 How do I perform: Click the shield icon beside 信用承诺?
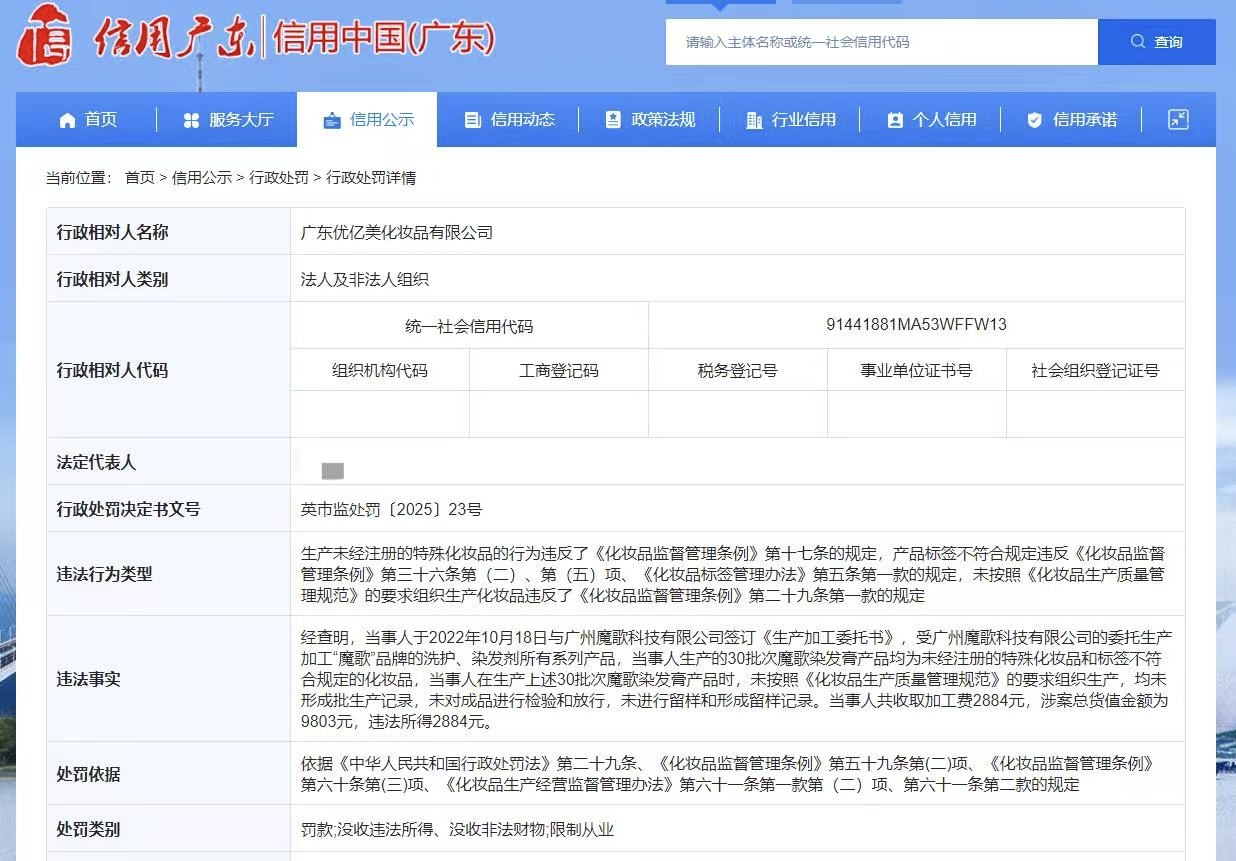point(1035,120)
